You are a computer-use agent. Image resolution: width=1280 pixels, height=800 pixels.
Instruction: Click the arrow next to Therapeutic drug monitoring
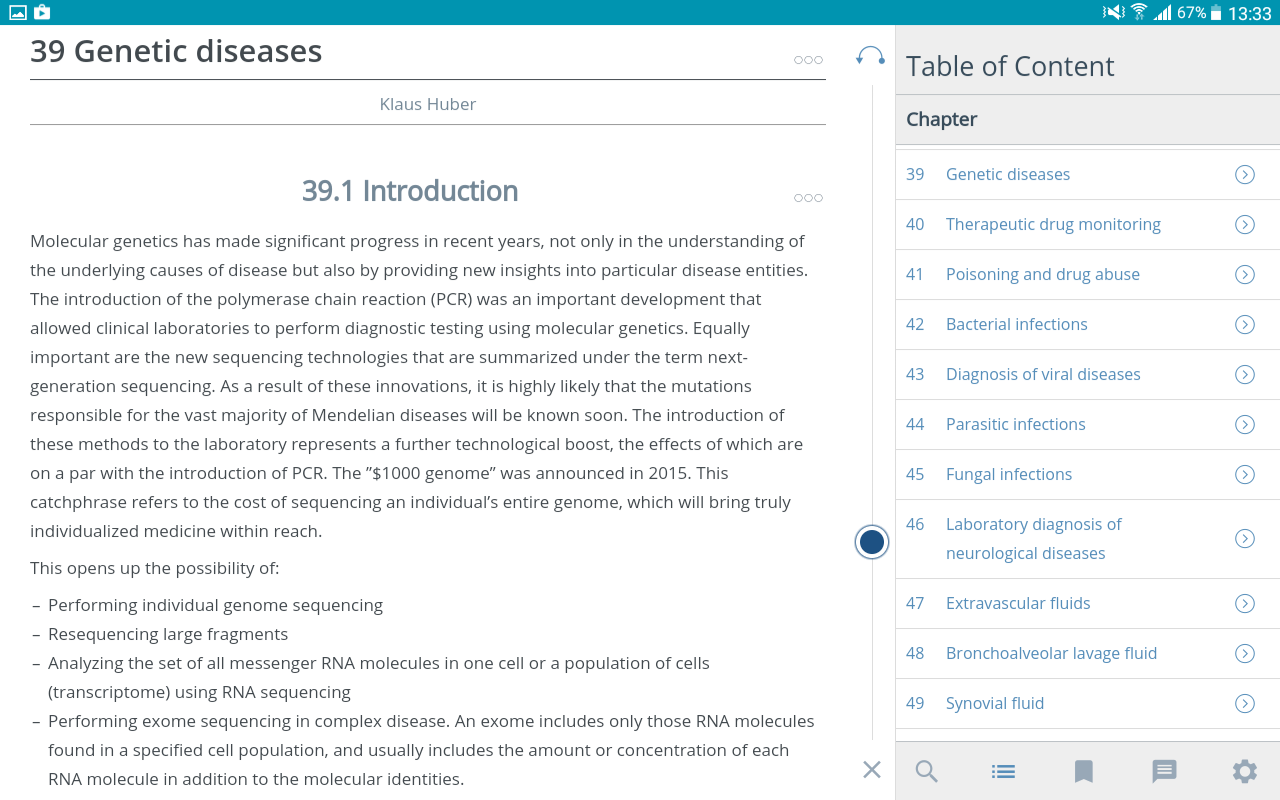click(x=1244, y=225)
